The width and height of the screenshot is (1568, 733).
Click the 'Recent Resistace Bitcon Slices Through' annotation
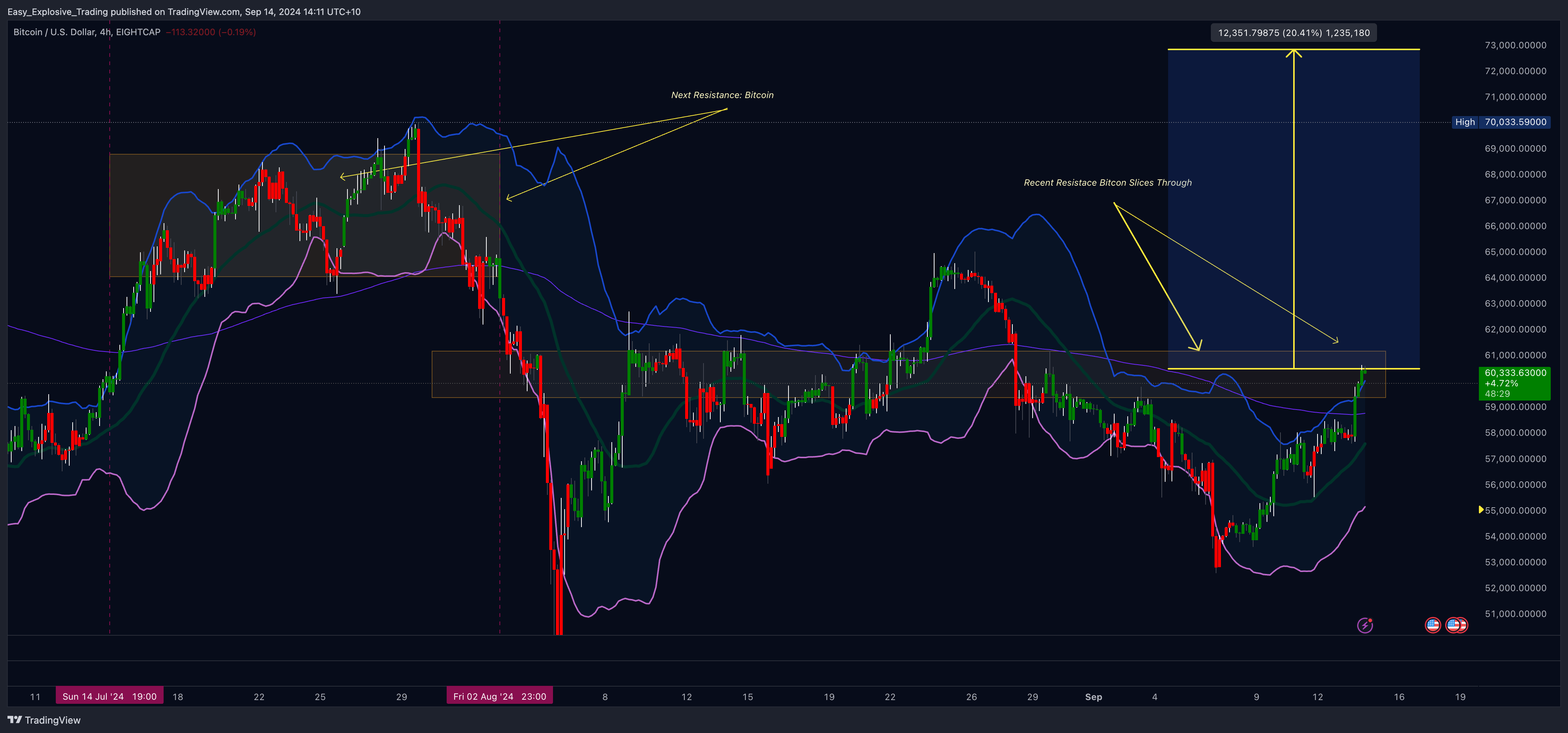[1108, 183]
